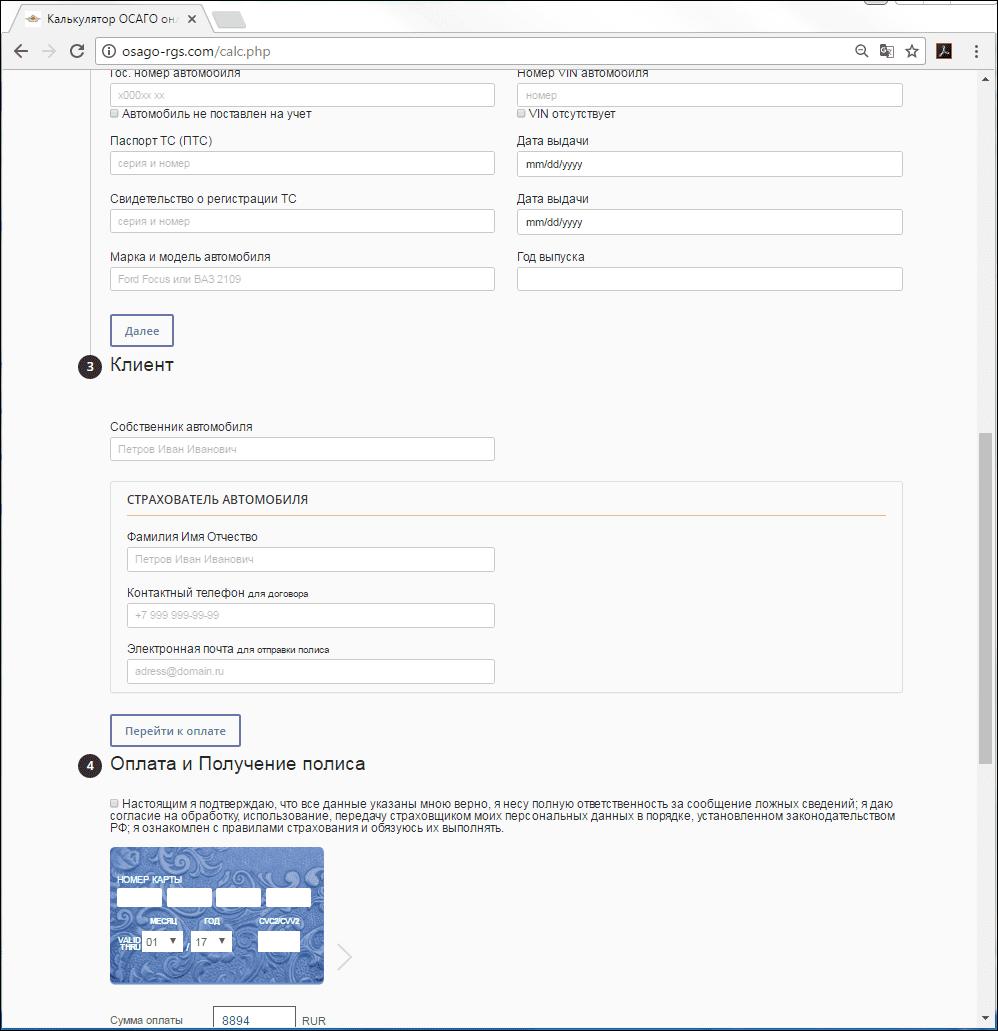Focus the address bar URL
Screen dimensions: 998x1031
(x=196, y=51)
